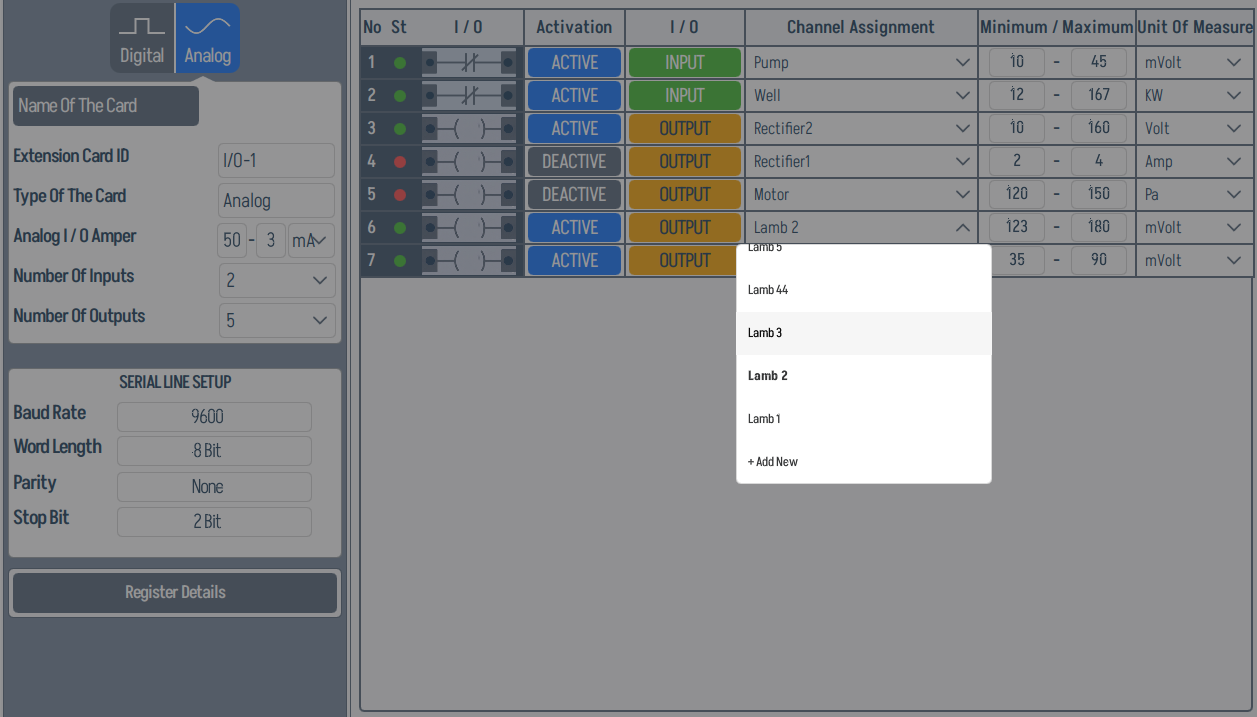This screenshot has height=717, width=1257.
Task: Click the green status indicator in row 7
Action: 400,261
